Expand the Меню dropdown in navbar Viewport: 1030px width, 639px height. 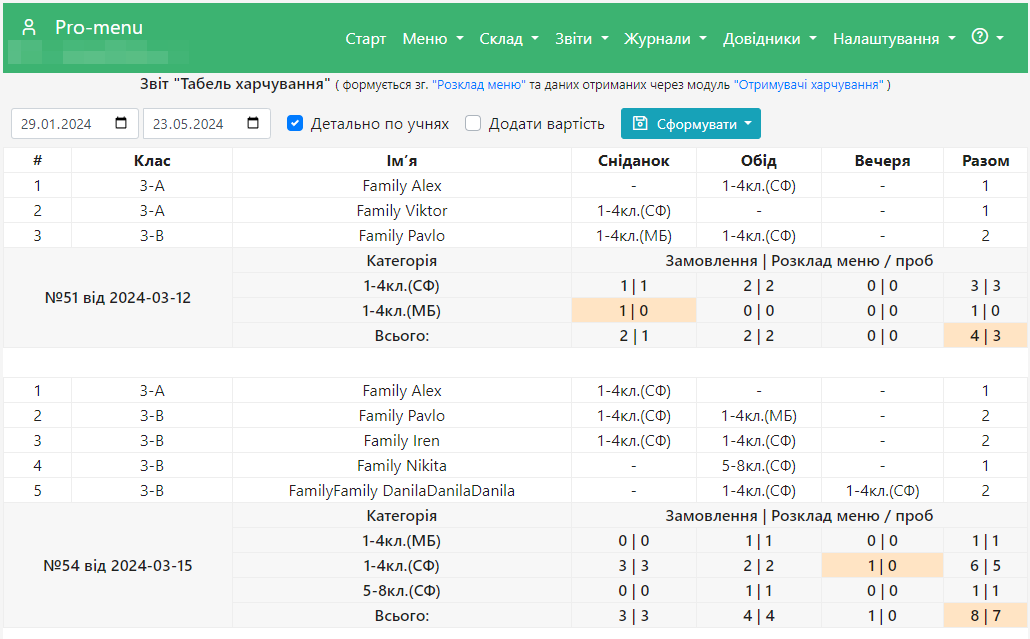tap(433, 39)
